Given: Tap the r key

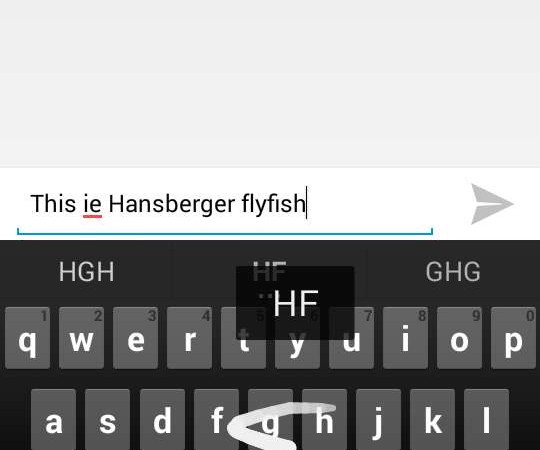Looking at the screenshot, I should pos(189,338).
